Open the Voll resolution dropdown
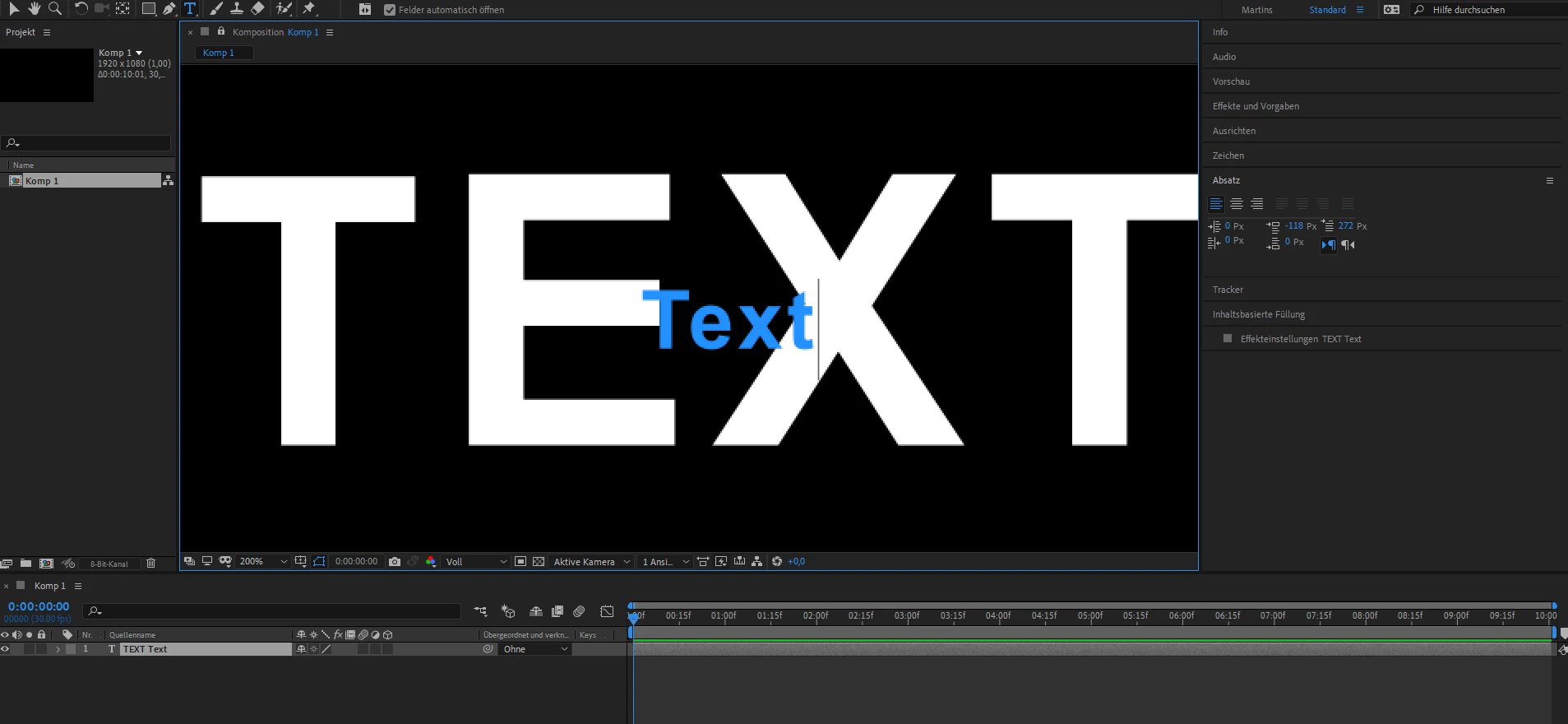This screenshot has height=724, width=1568. click(475, 561)
